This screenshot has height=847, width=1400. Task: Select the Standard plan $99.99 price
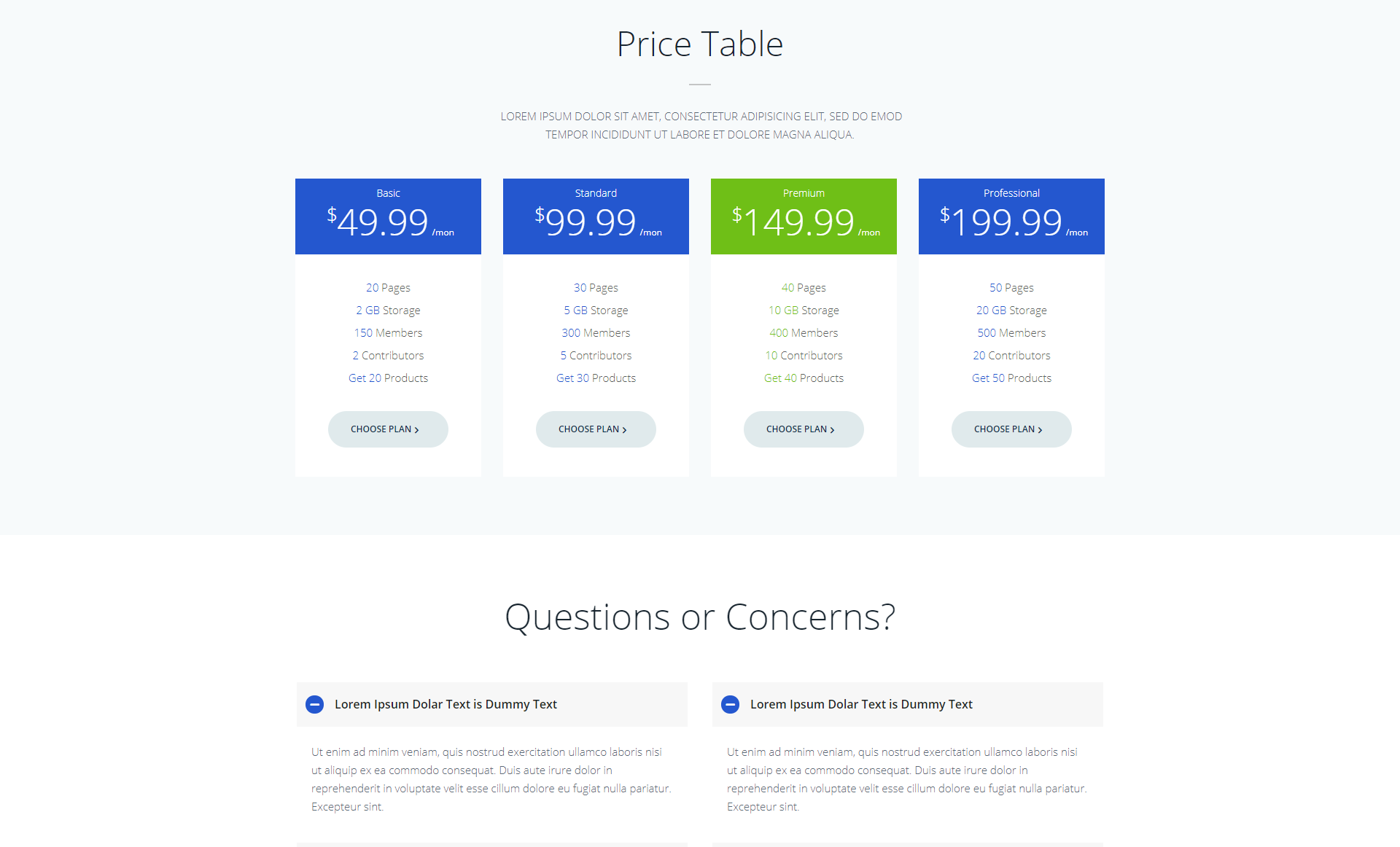tap(591, 222)
